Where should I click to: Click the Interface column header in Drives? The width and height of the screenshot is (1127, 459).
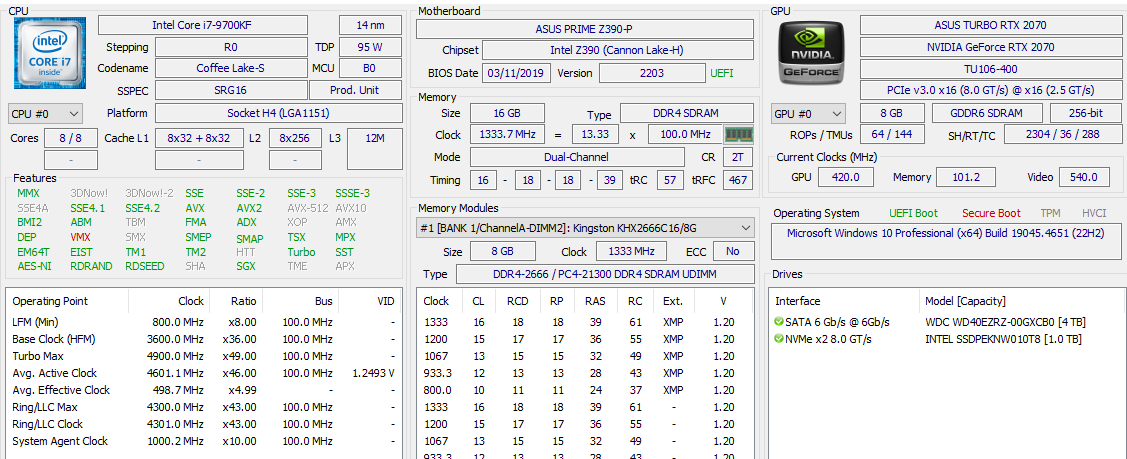(x=797, y=301)
